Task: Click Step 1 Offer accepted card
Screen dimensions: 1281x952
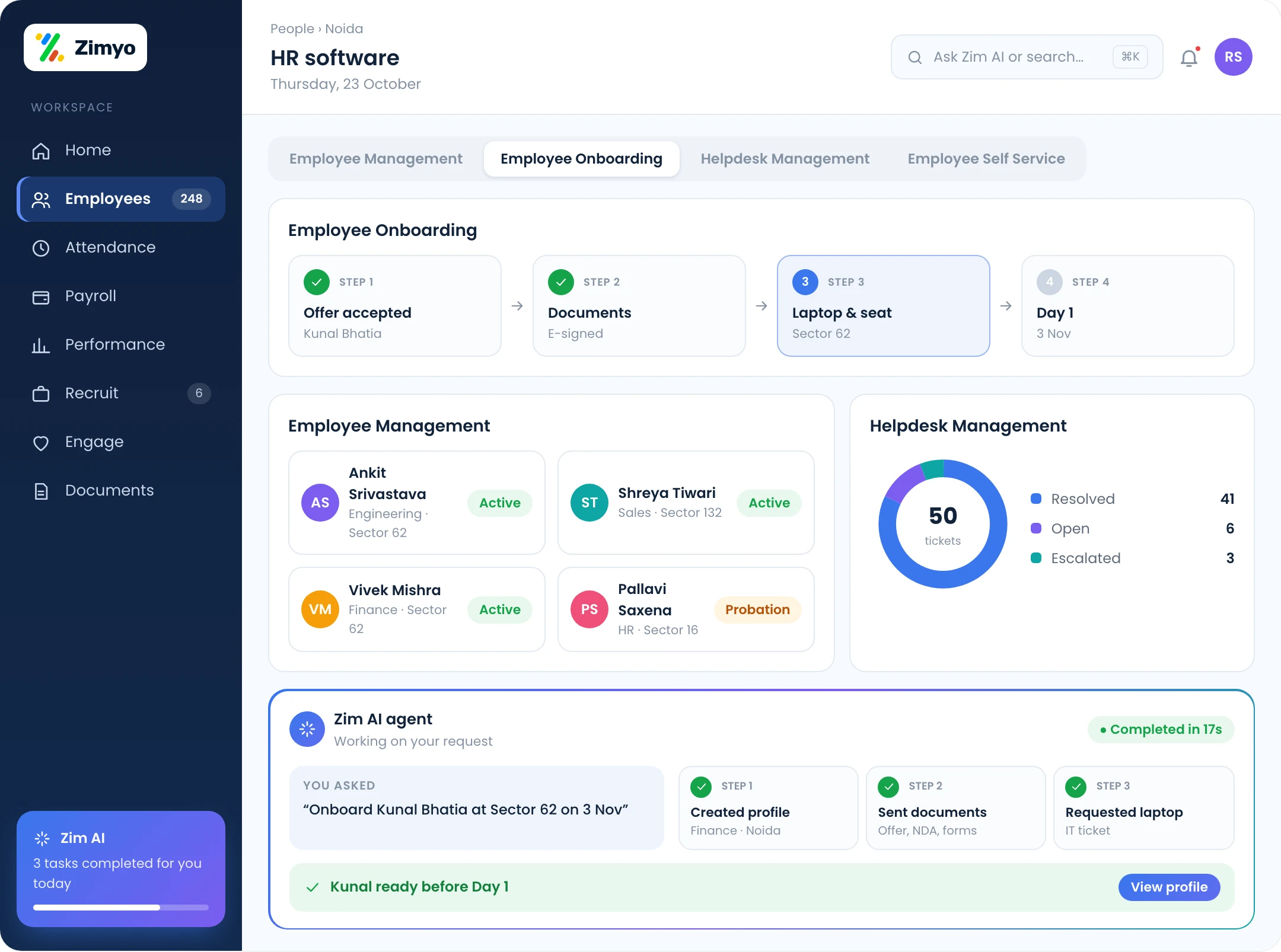Action: (395, 306)
